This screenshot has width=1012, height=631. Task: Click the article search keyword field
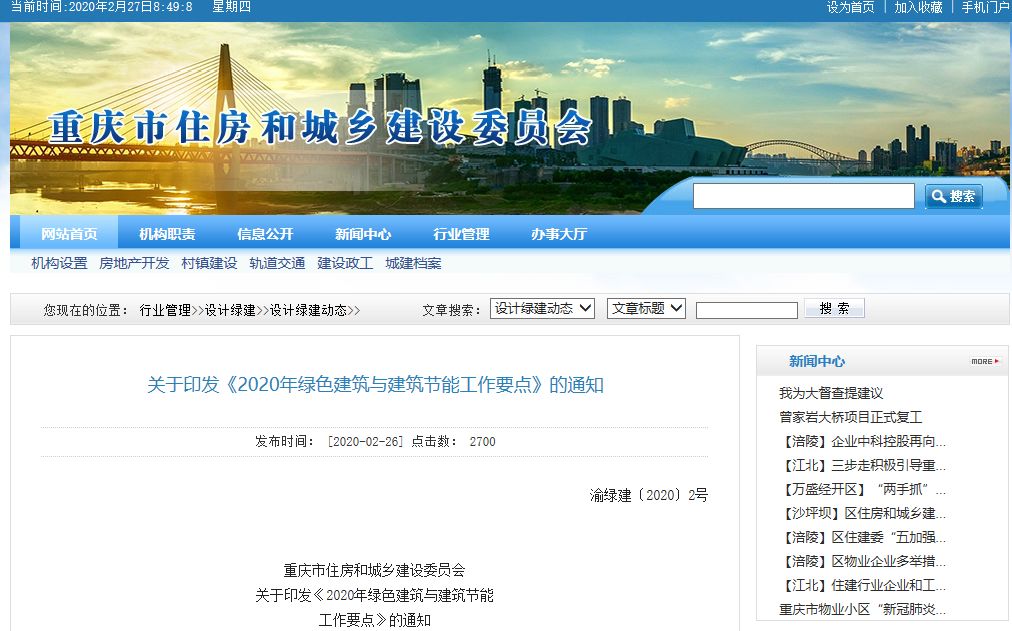[746, 310]
